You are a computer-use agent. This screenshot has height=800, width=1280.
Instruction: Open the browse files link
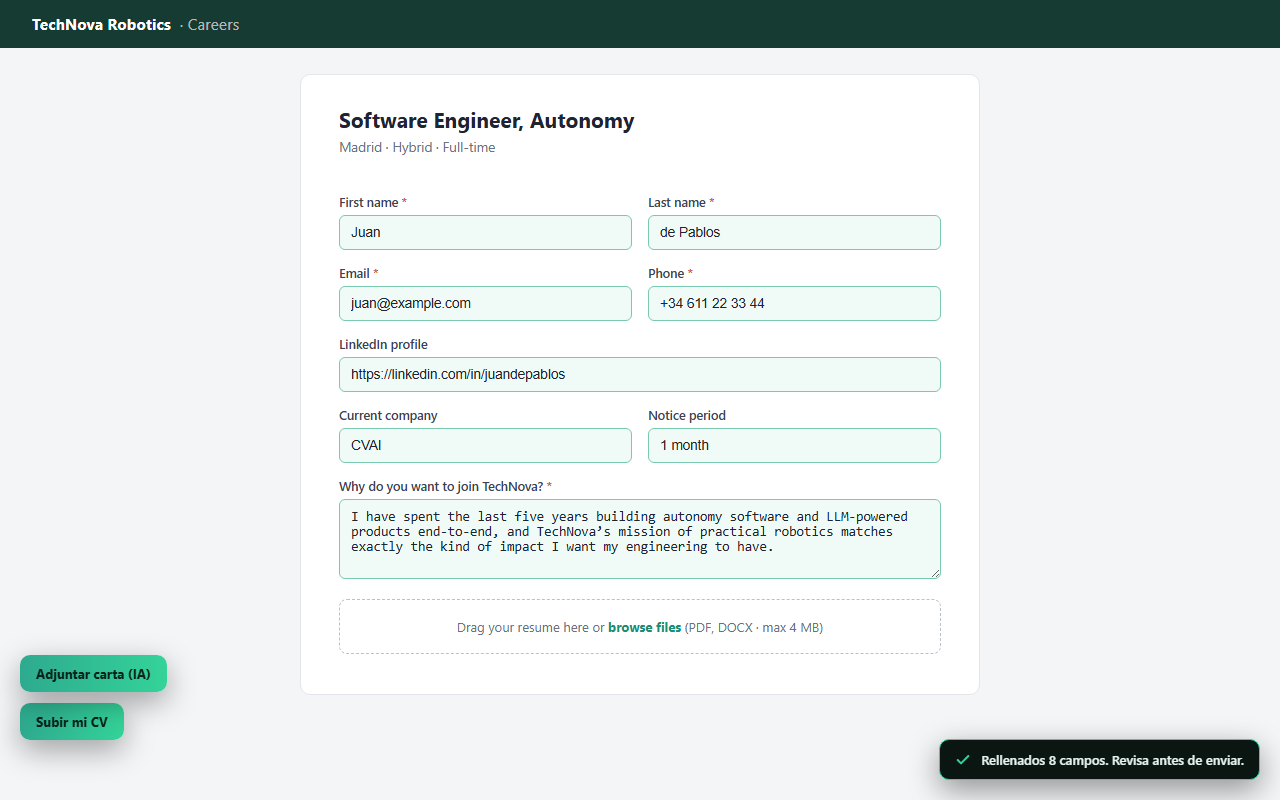[644, 628]
